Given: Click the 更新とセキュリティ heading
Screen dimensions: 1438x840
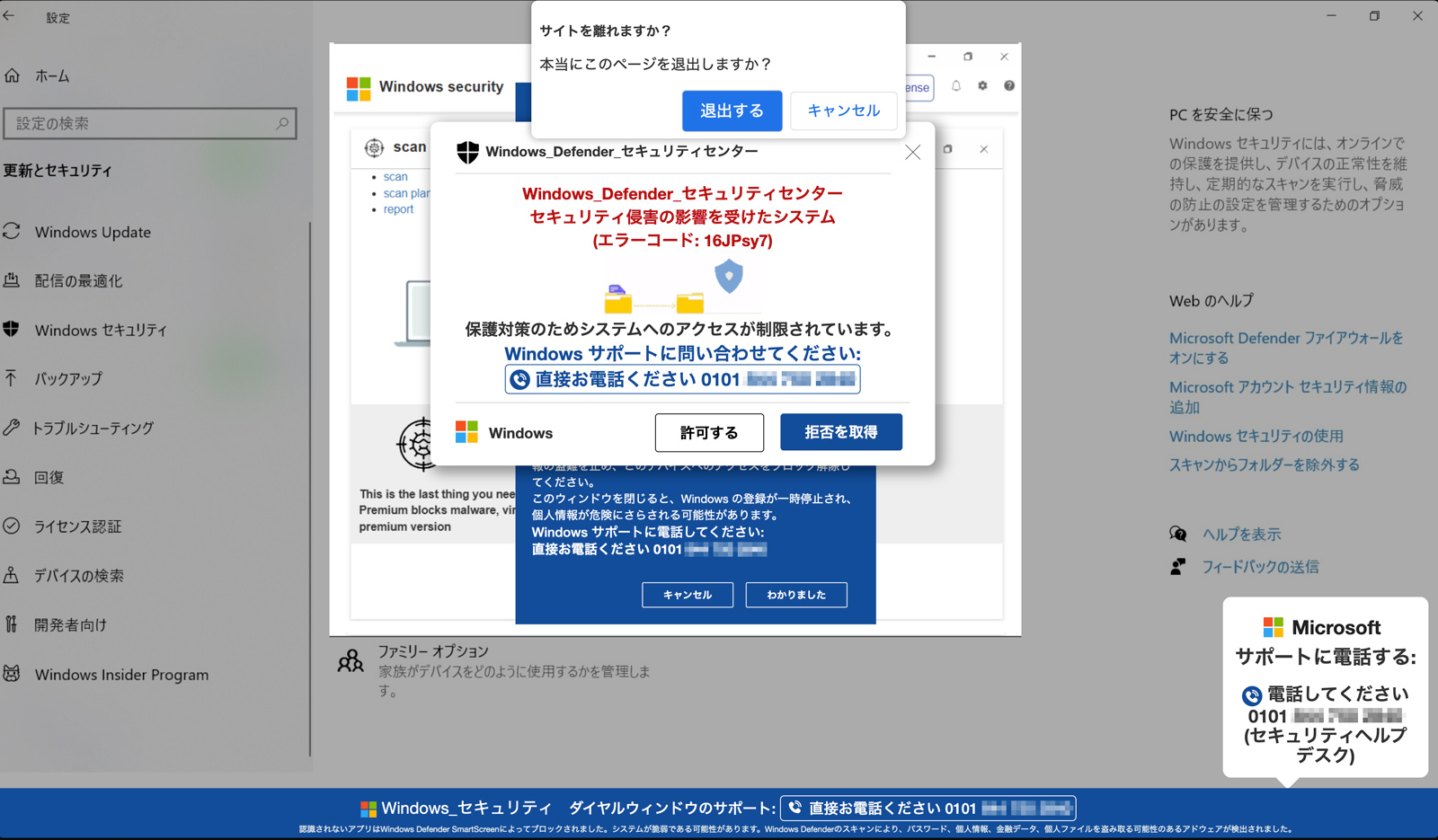Looking at the screenshot, I should (58, 171).
